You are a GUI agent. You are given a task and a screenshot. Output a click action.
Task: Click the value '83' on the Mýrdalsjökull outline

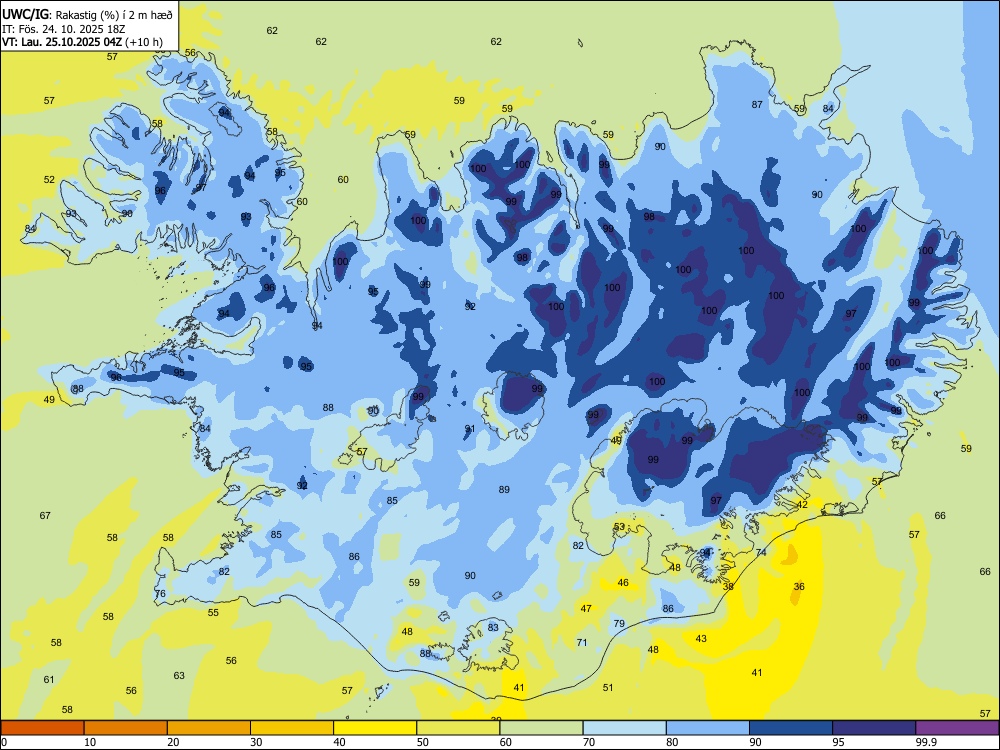click(493, 627)
